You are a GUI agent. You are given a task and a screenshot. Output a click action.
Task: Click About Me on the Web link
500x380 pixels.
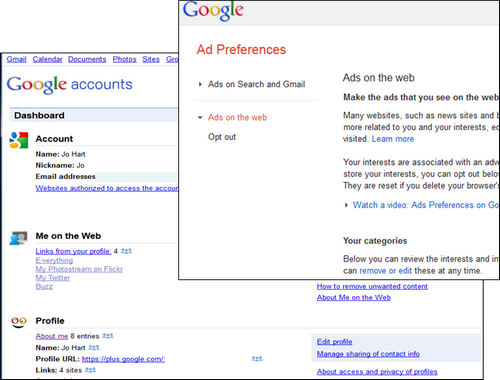point(354,297)
